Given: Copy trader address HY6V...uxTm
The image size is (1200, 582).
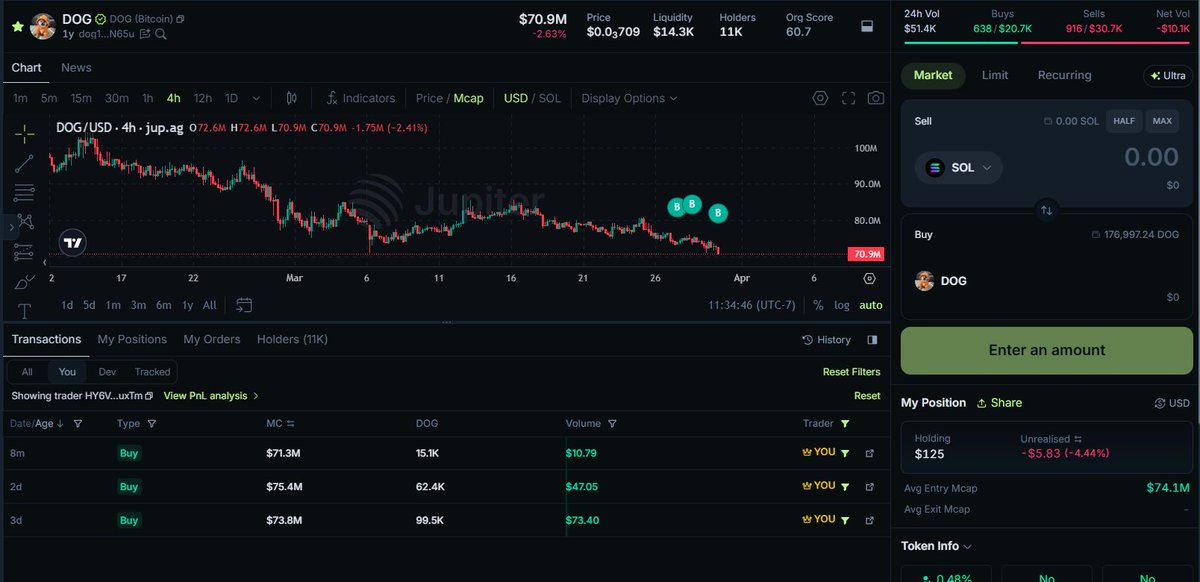Looking at the screenshot, I should click(x=149, y=396).
